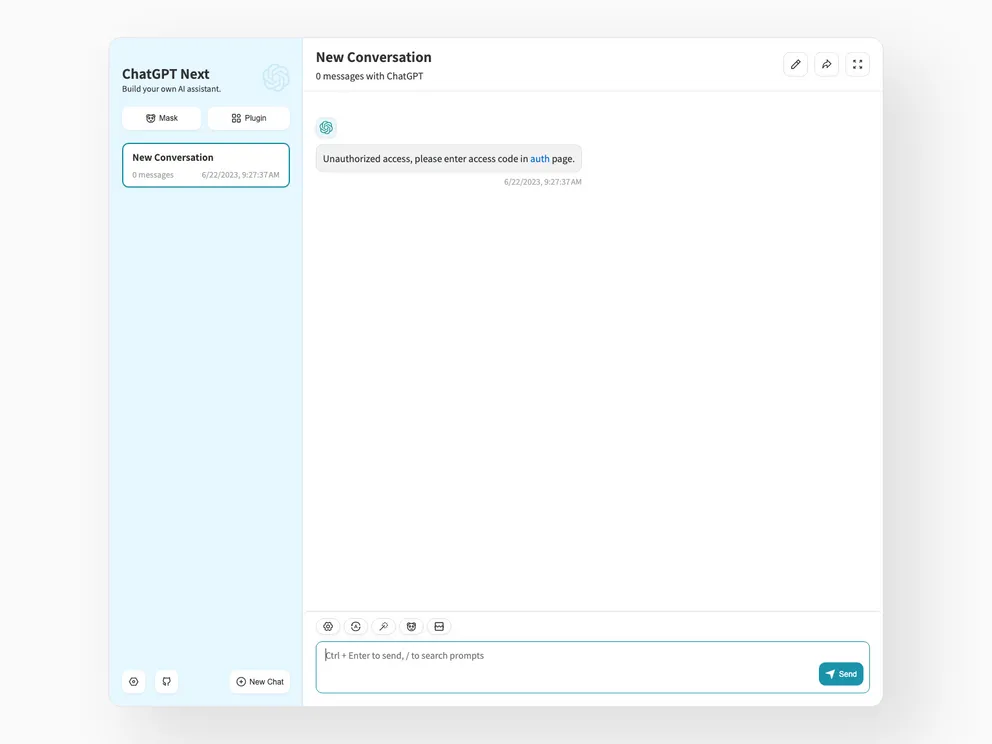Open settings from the sidebar hexagon icon
This screenshot has width=992, height=744.
[x=134, y=681]
